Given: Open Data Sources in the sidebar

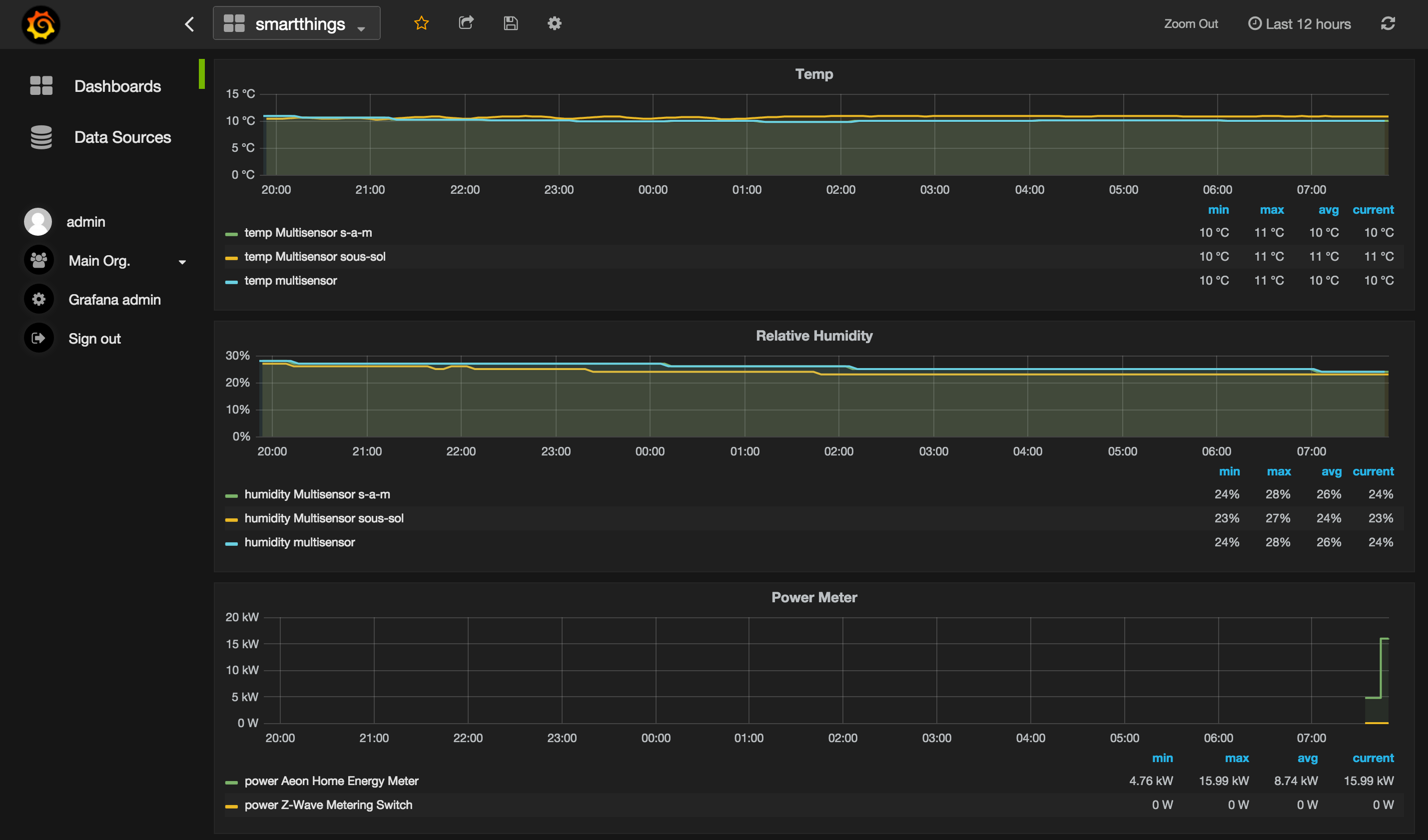Looking at the screenshot, I should click(122, 137).
